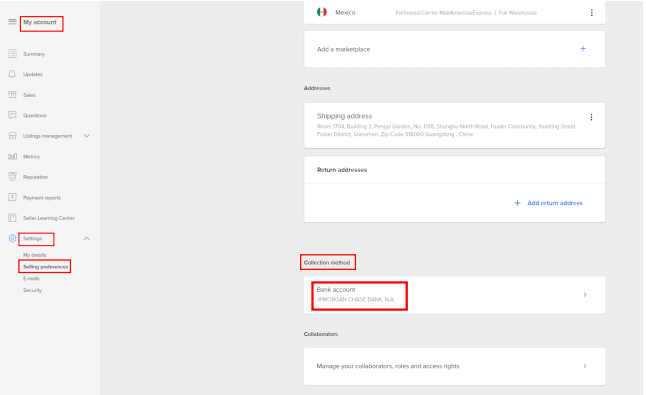The height and width of the screenshot is (395, 646).
Task: Click the Add a marketplace card
Action: tap(454, 49)
